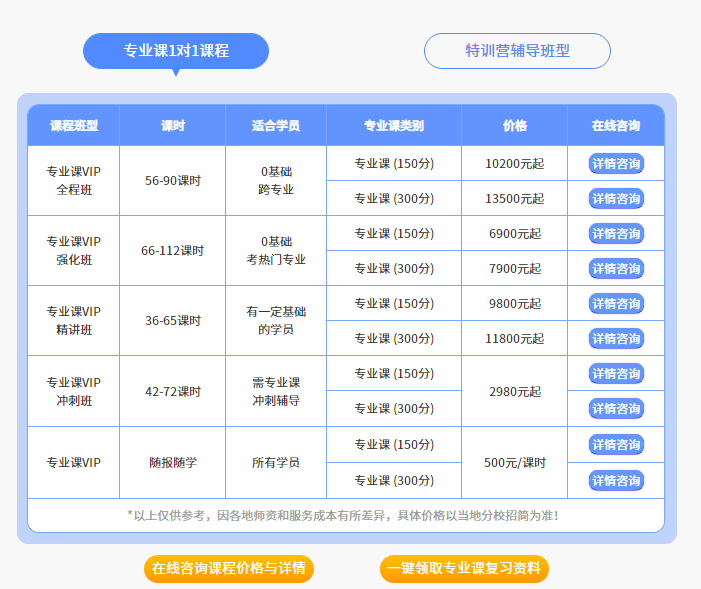
Task: Select the 专业课VIP全程班 course cell
Action: pyautogui.click(x=73, y=180)
